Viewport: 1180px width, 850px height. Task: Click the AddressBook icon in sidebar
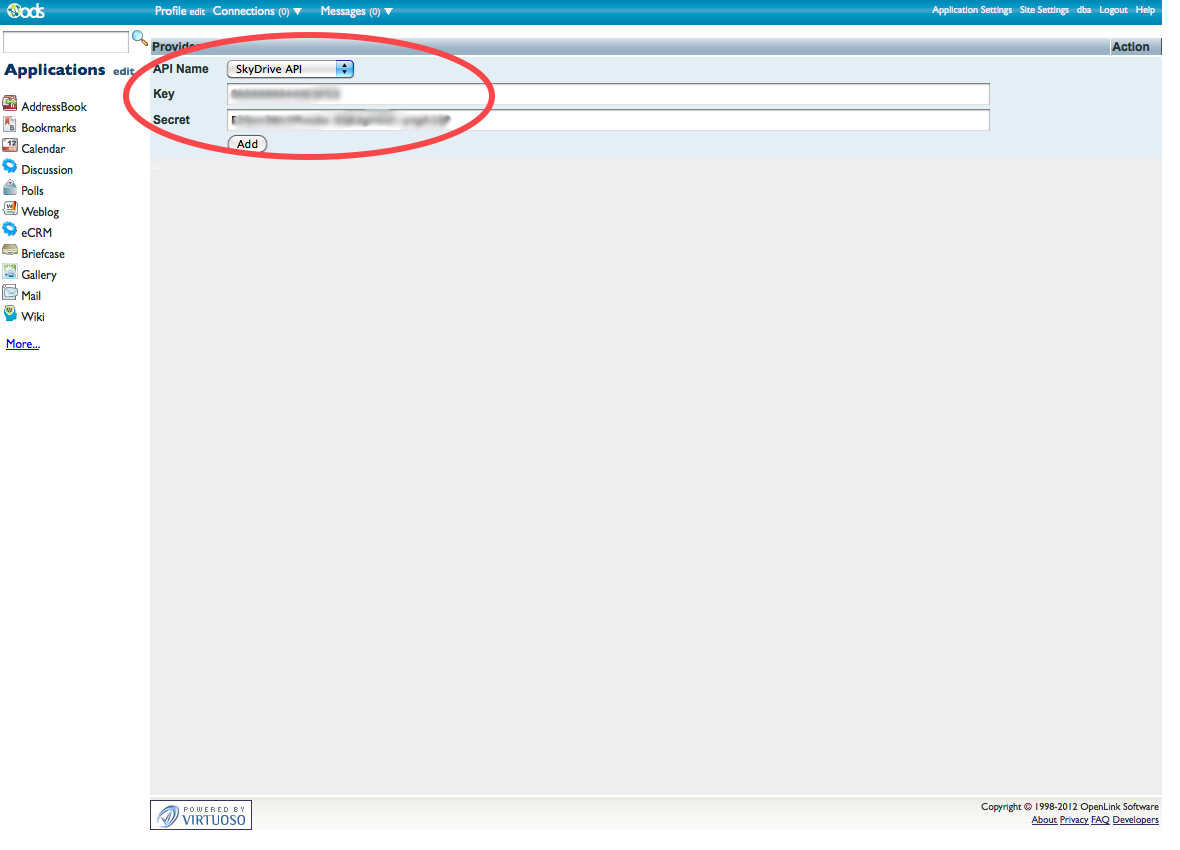click(x=10, y=104)
